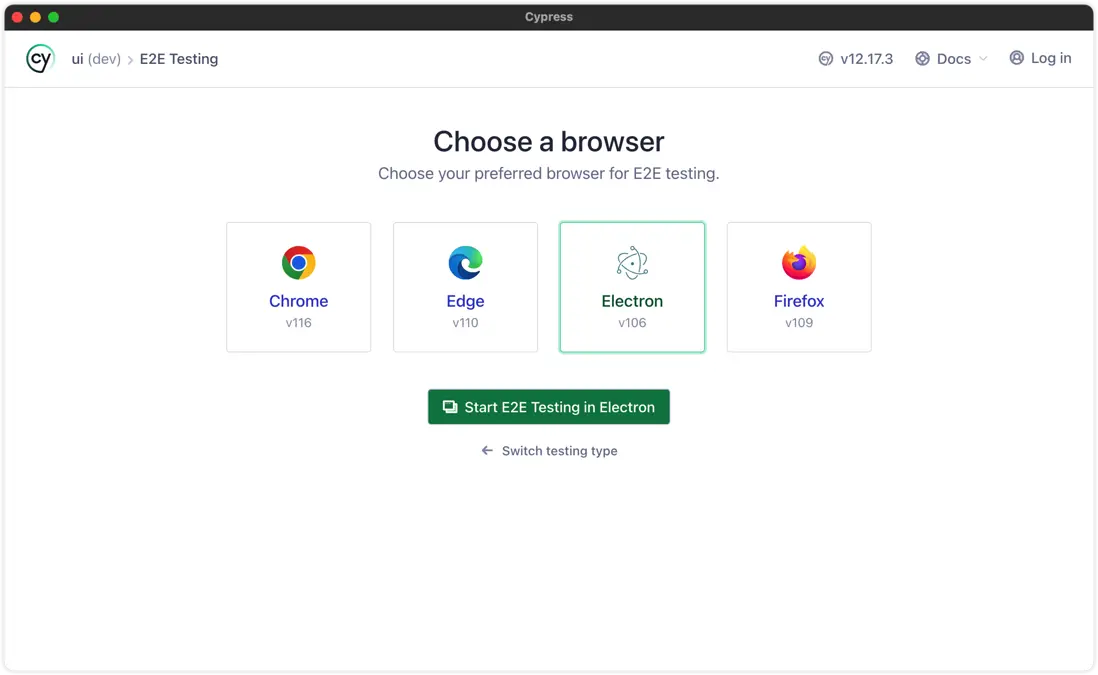
Task: Select the Electron atom icon
Action: coord(632,263)
